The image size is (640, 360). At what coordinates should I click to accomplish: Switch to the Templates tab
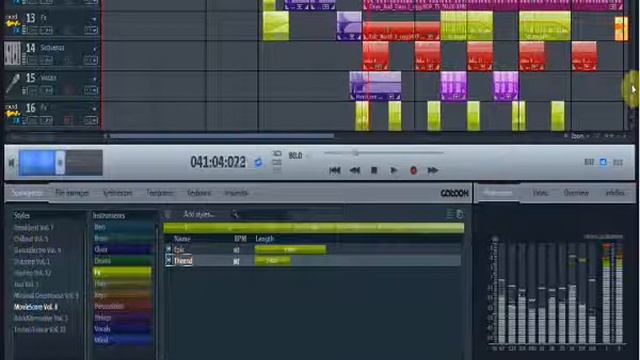click(160, 193)
